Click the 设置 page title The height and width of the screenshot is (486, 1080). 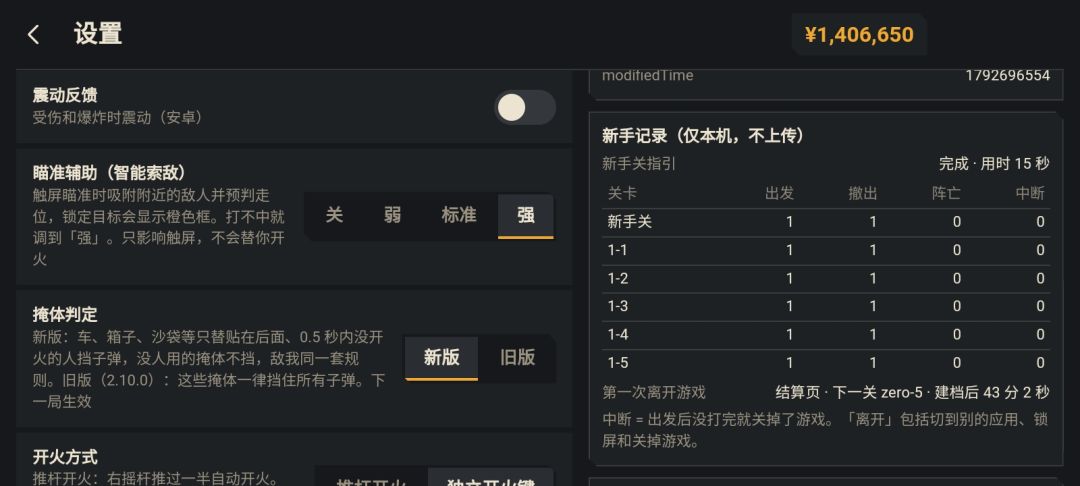98,34
